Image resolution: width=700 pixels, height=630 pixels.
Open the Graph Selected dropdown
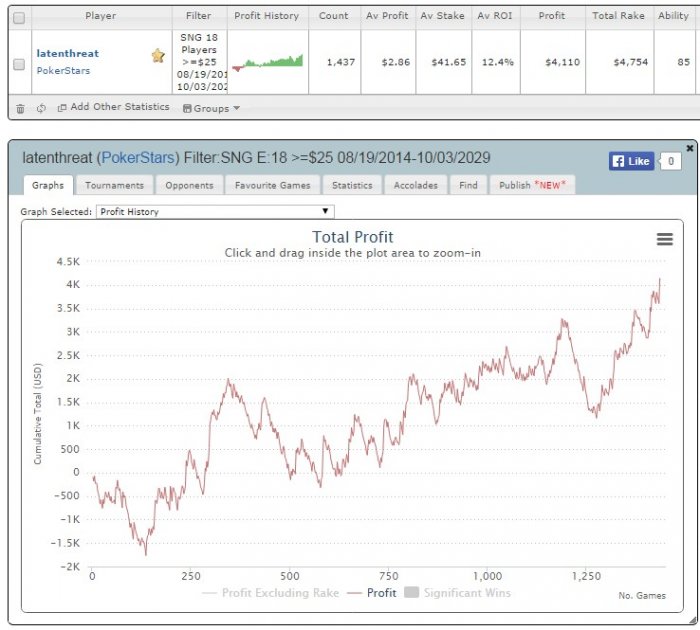point(215,212)
